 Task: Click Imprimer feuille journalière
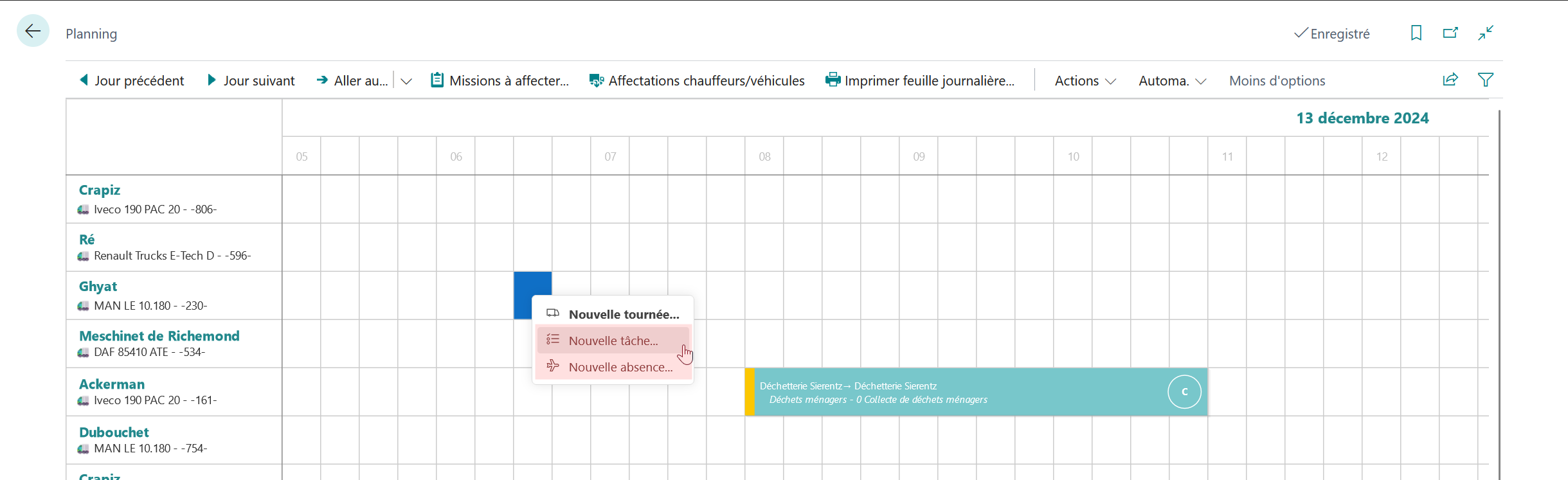coord(920,80)
